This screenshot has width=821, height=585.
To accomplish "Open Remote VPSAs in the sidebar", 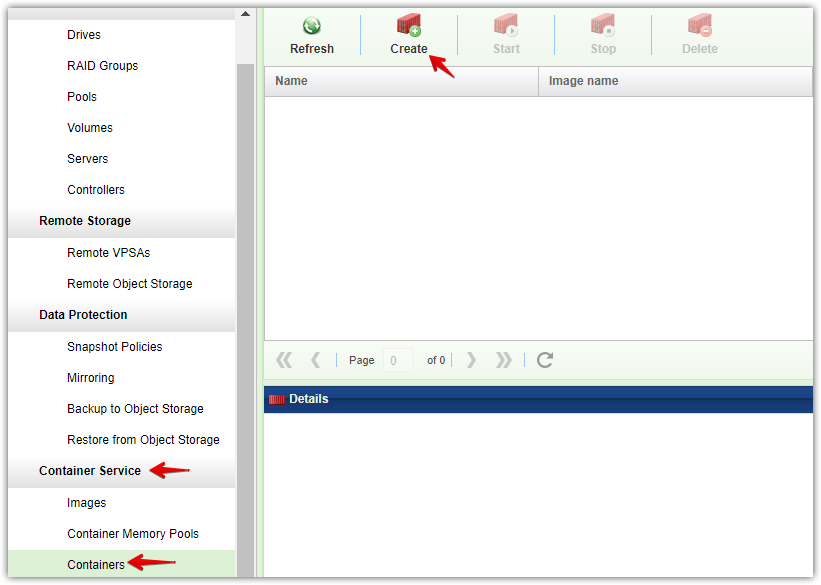I will 108,253.
